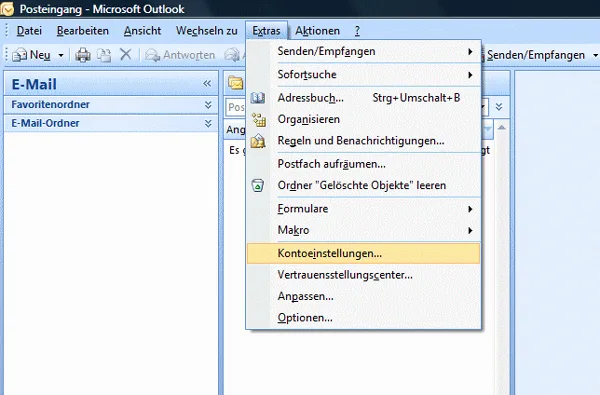Open the Neu dropdown arrow

60,55
